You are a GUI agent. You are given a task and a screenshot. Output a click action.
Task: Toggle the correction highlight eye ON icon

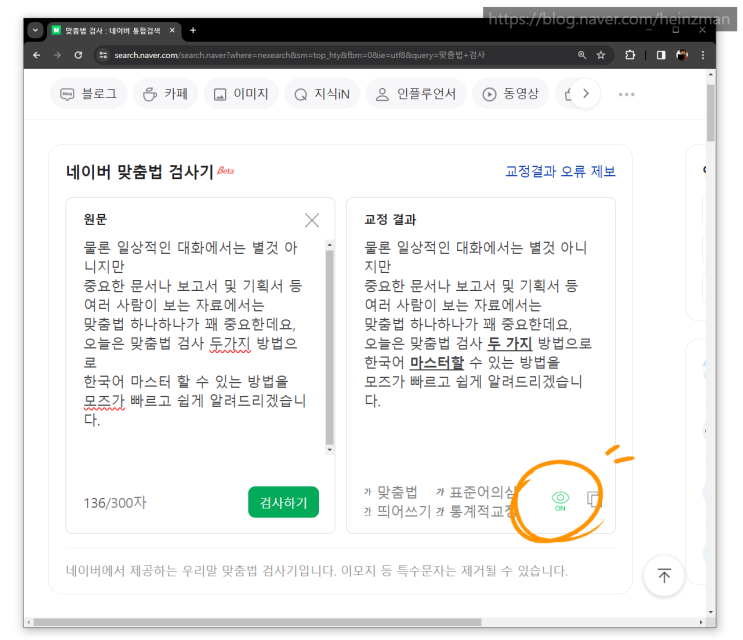click(560, 501)
